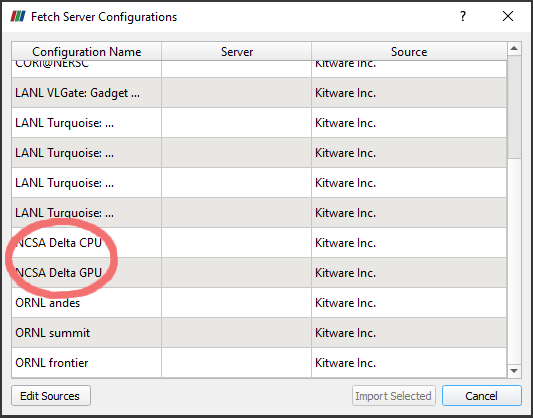Open the help question mark button

coord(463,16)
